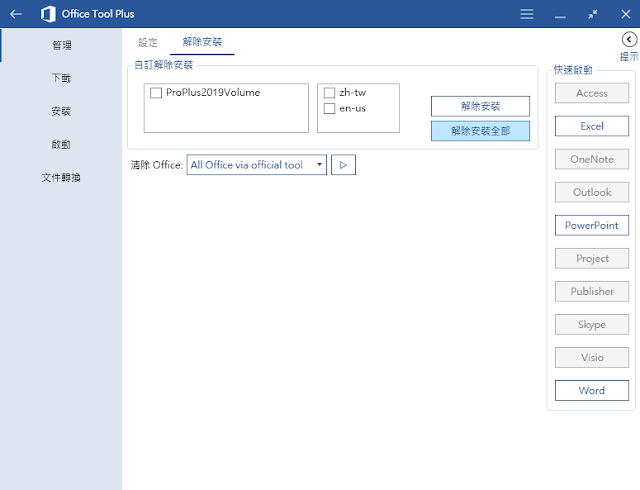
Task: Toggle the en-us language checkbox
Action: click(x=329, y=109)
